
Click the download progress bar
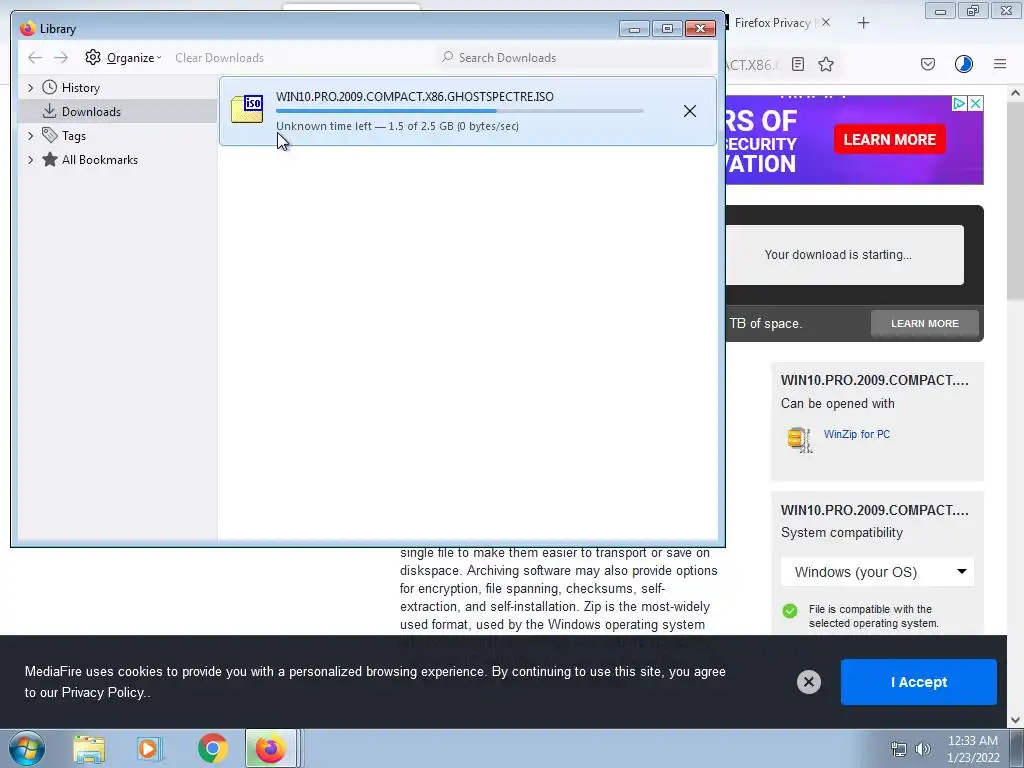460,111
